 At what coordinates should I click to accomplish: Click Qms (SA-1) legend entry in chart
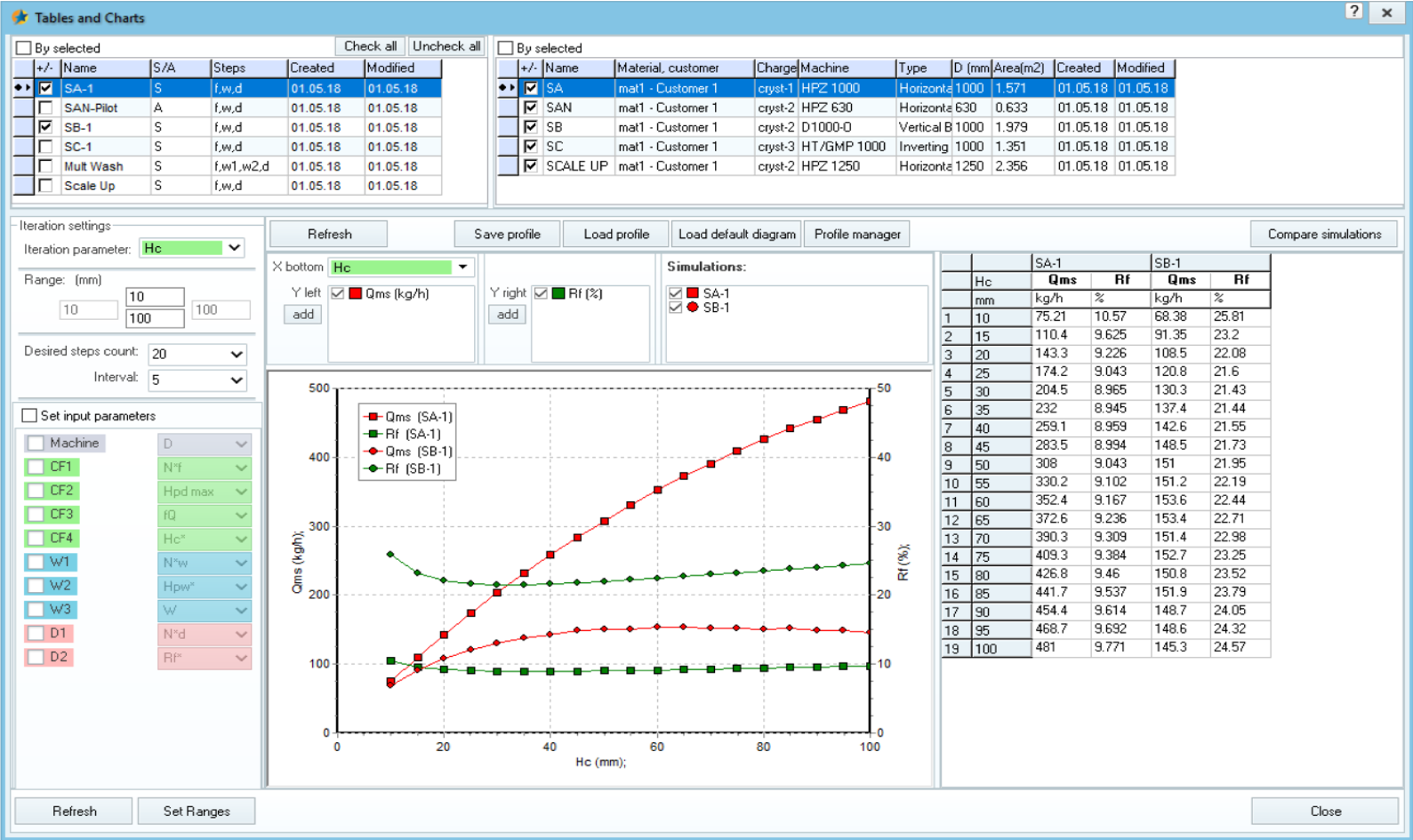(x=408, y=416)
